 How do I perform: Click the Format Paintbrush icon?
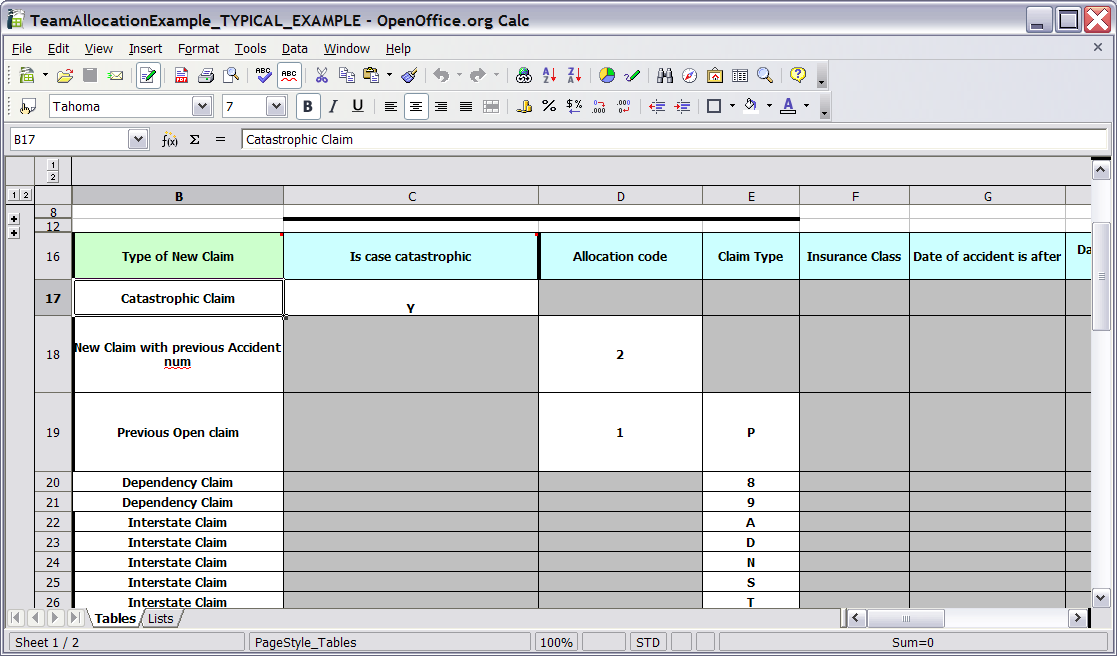408,76
